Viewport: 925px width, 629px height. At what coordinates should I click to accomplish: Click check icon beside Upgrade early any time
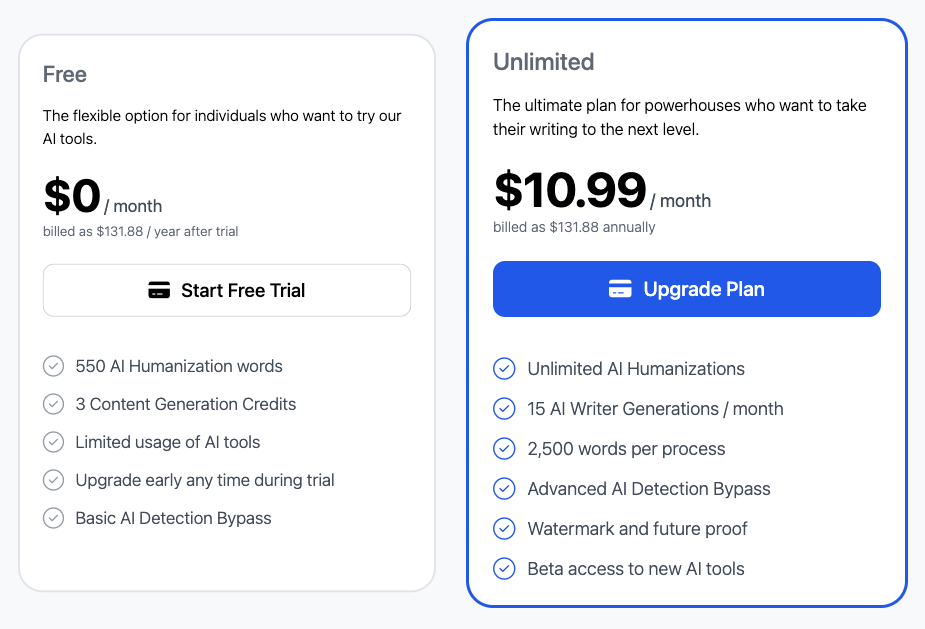tap(53, 480)
